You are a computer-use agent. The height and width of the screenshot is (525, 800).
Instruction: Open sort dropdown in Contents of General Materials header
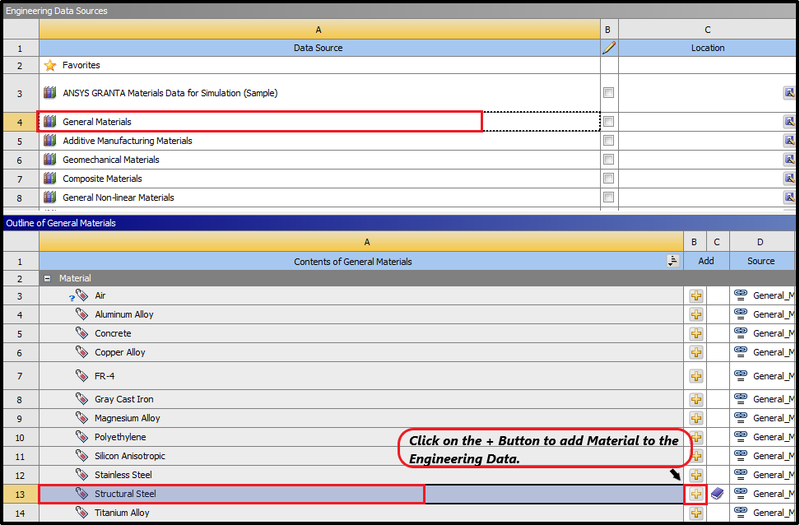[x=673, y=261]
